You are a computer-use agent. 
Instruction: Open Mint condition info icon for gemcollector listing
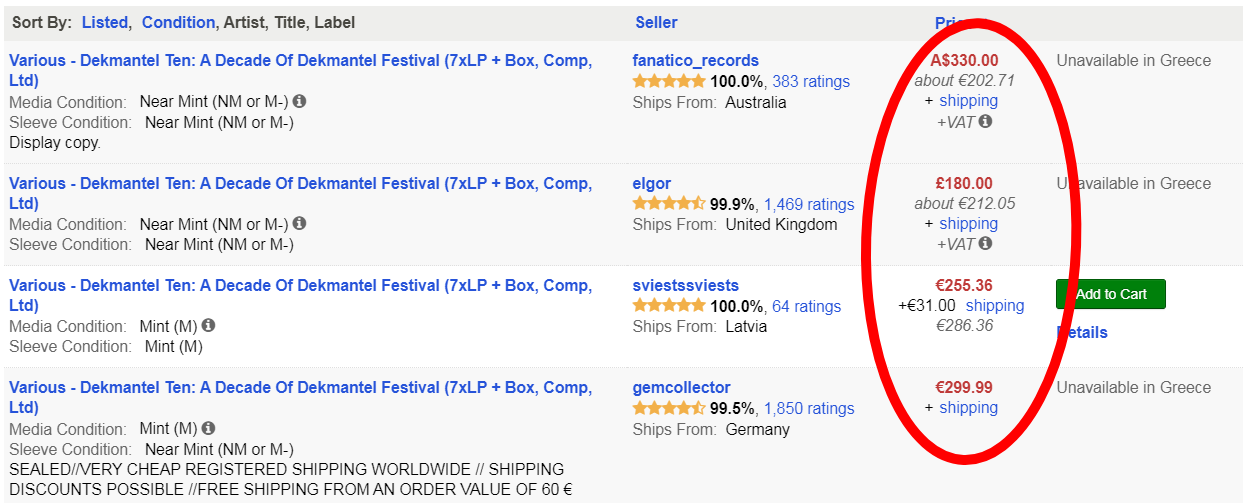point(208,429)
